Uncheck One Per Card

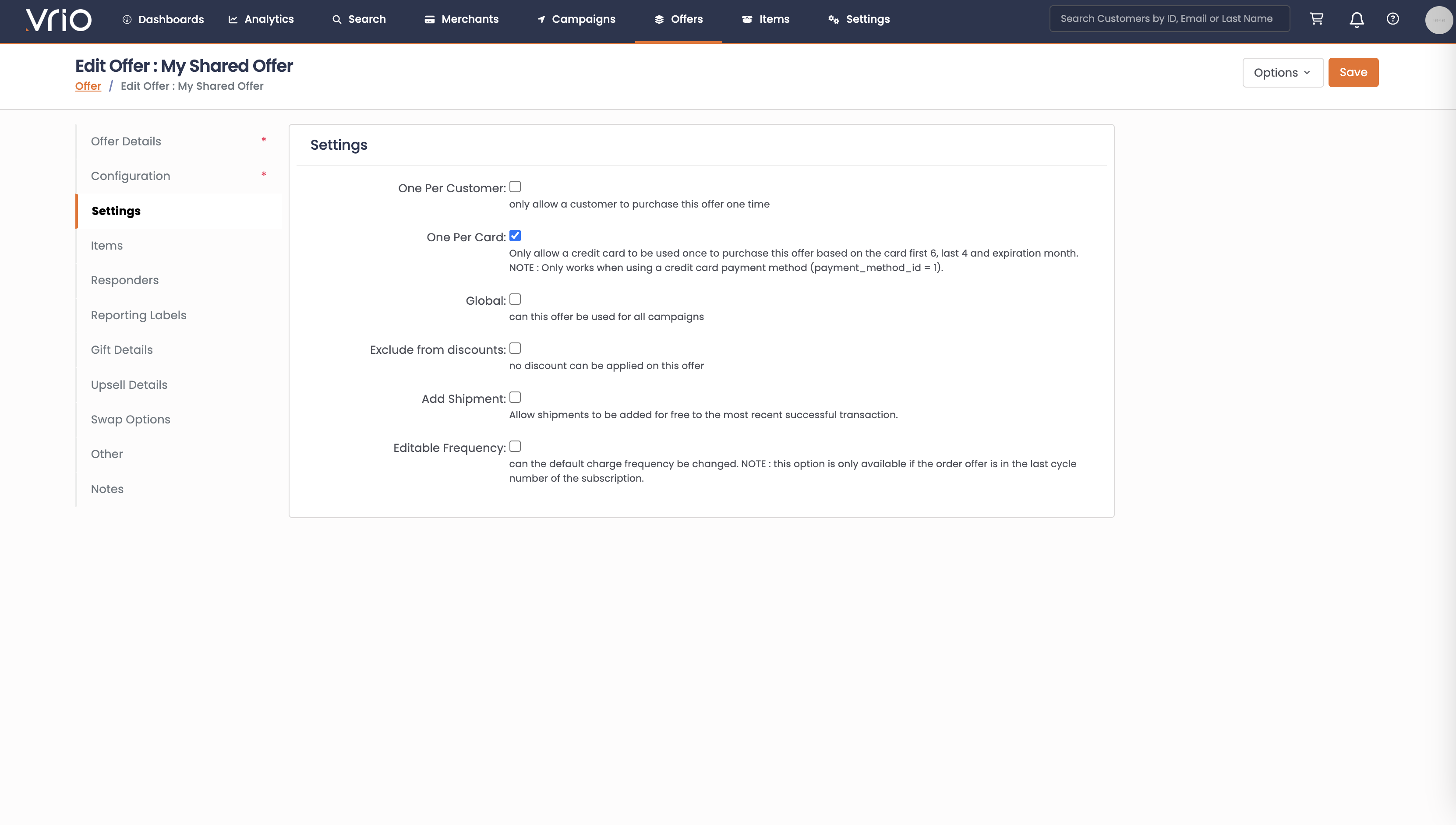pos(515,236)
